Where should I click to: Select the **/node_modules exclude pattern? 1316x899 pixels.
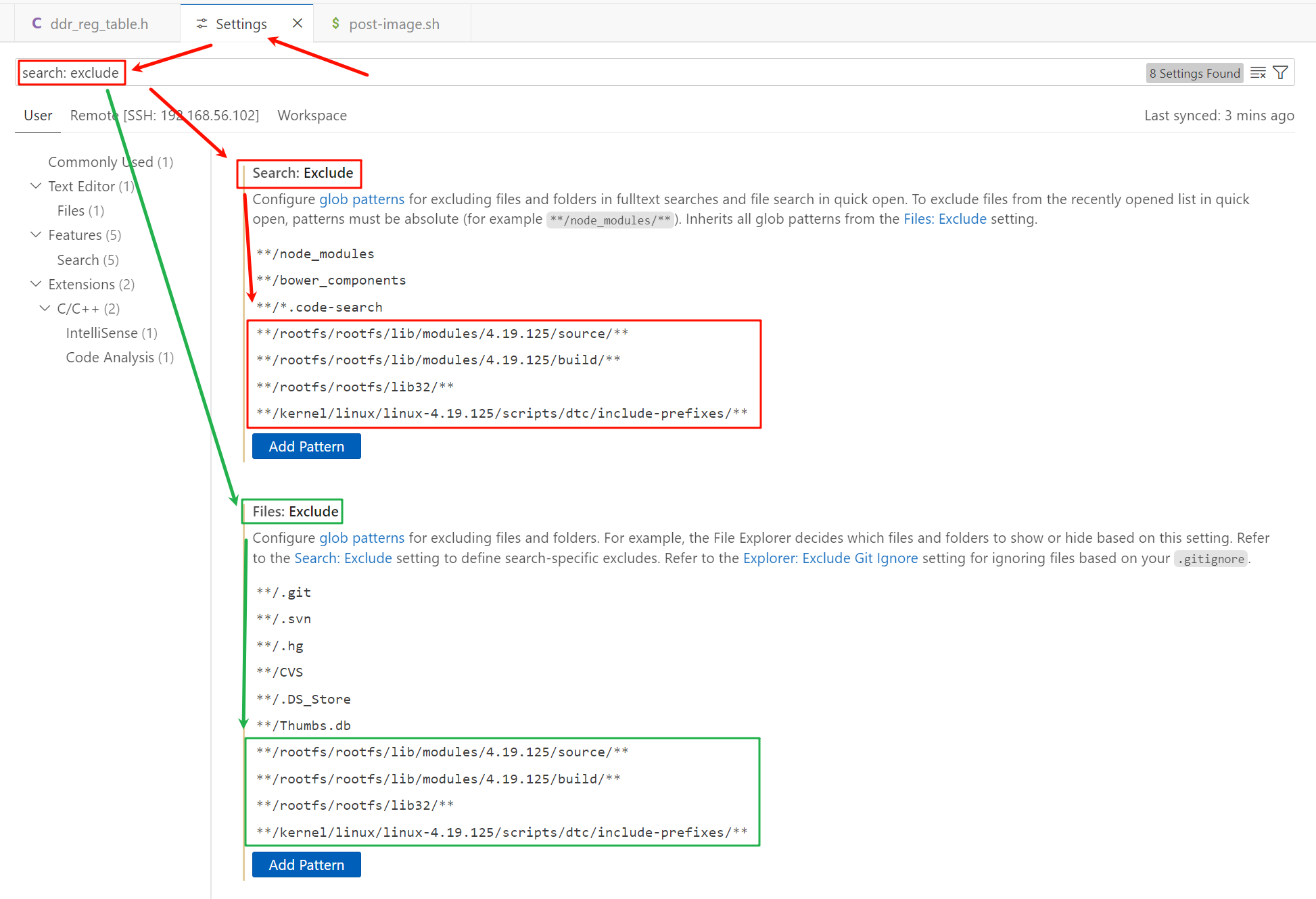(x=316, y=254)
